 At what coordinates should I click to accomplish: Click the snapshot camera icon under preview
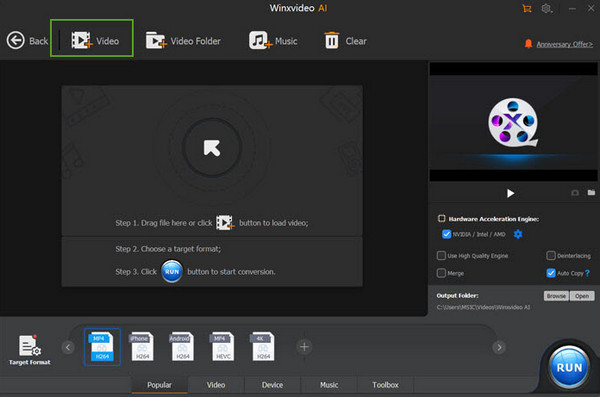click(x=575, y=193)
